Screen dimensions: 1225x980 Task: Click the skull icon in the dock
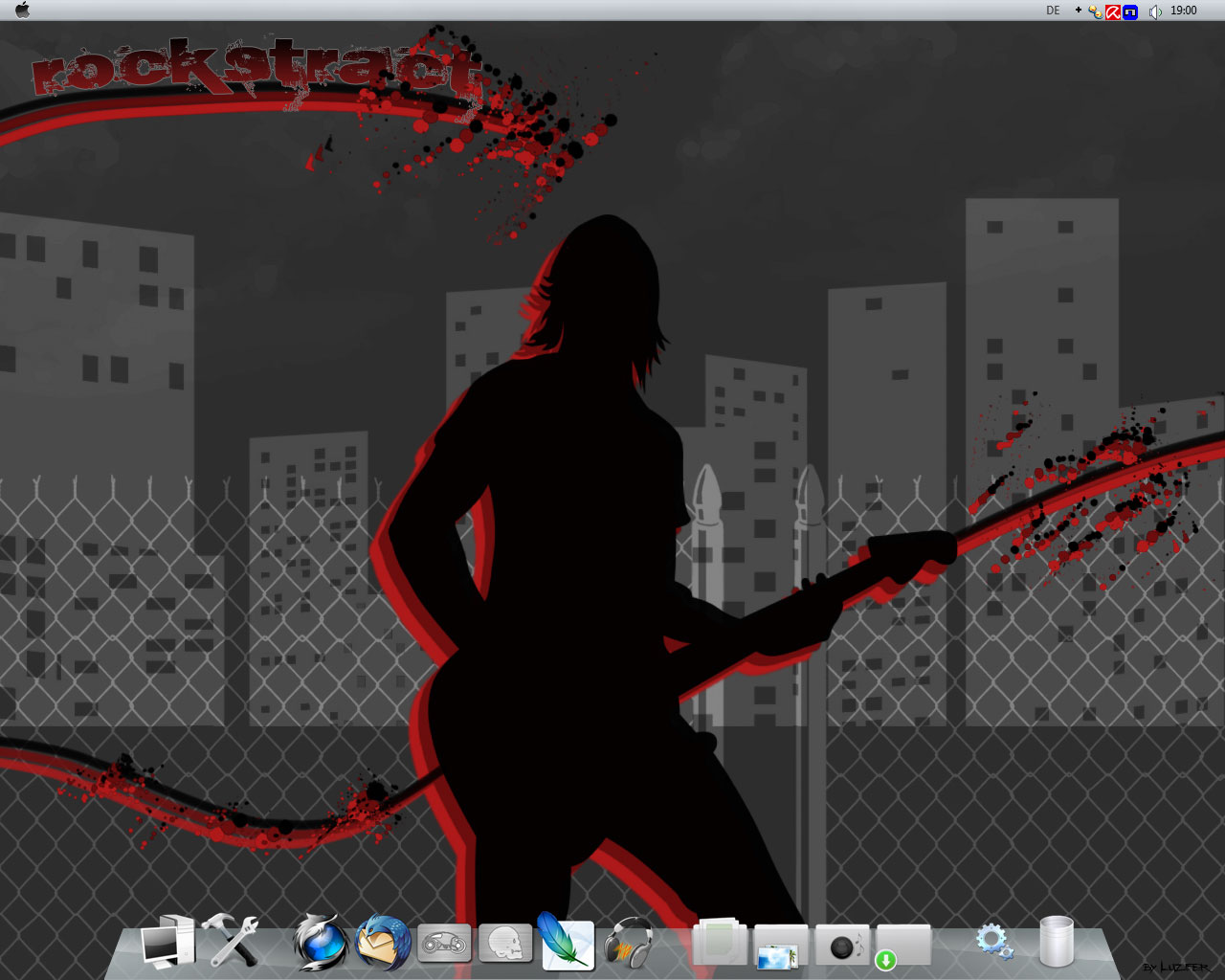point(504,944)
